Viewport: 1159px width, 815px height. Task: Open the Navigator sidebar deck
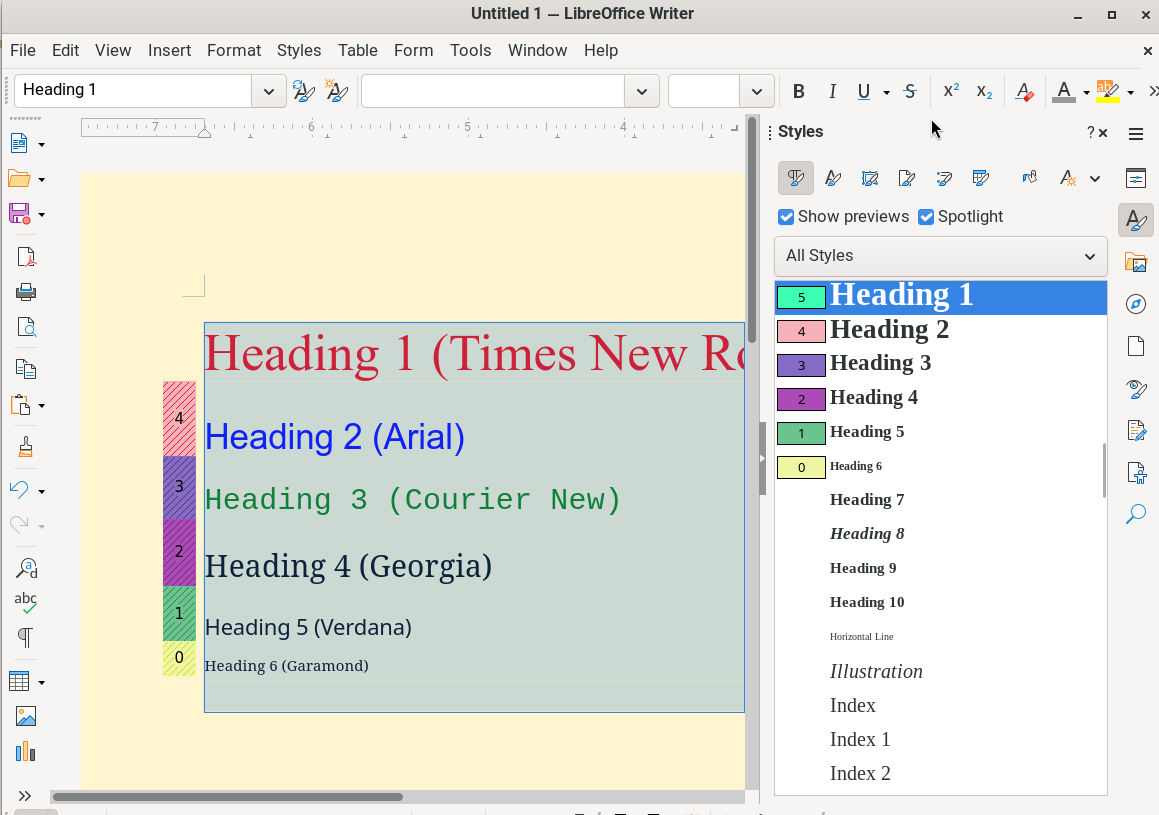pos(1135,304)
